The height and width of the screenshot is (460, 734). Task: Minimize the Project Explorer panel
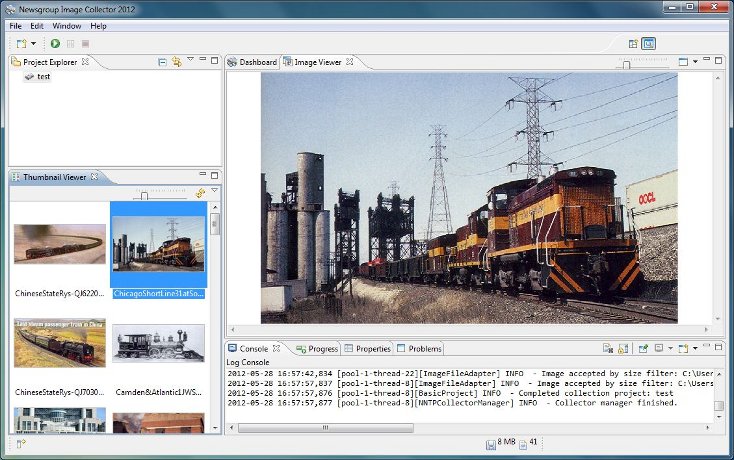pyautogui.click(x=203, y=59)
